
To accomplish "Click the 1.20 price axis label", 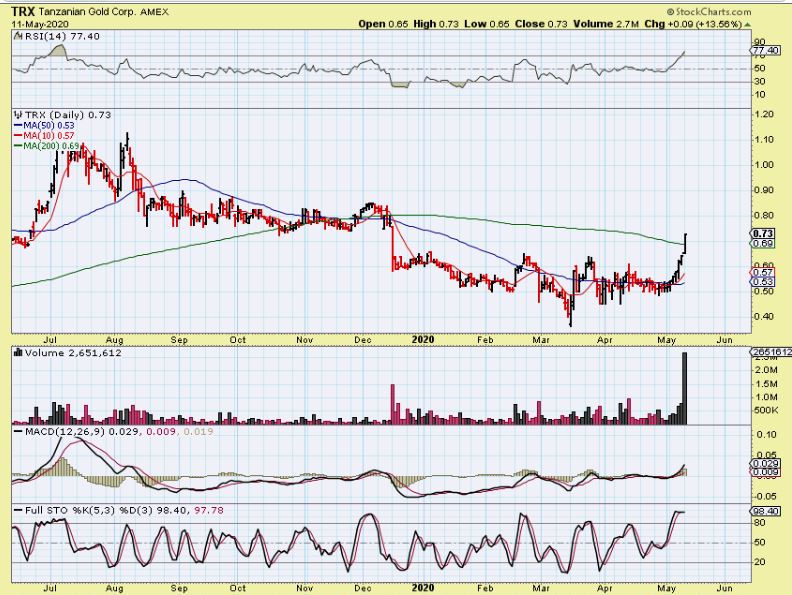I will 763,115.
